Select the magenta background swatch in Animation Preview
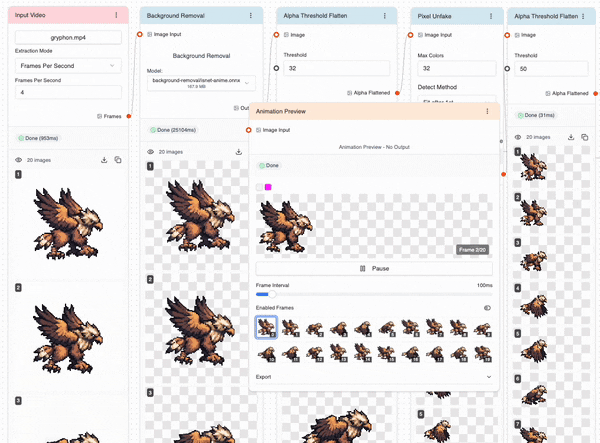Viewport: 600px width, 443px height. [x=268, y=187]
